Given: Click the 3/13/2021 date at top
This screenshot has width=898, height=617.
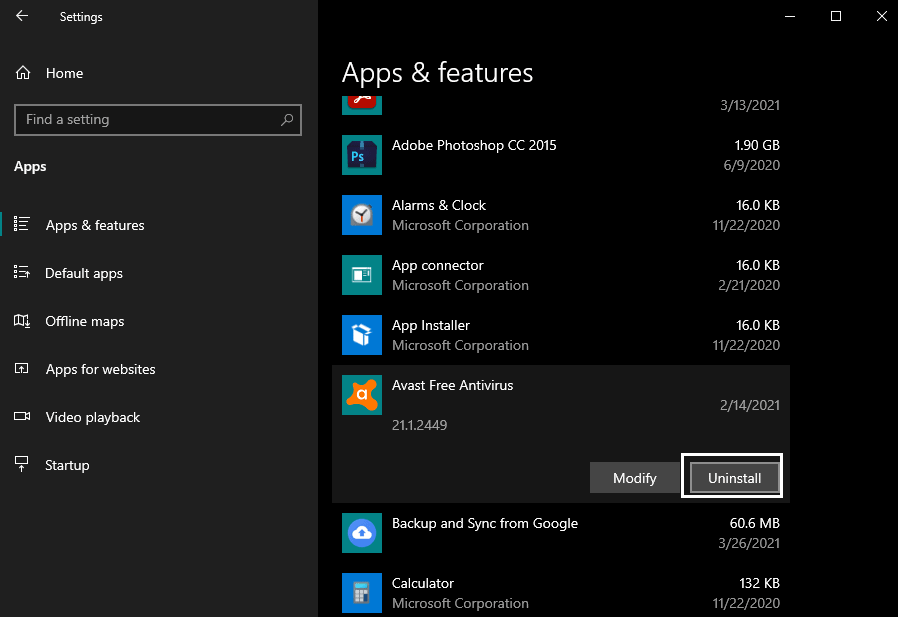Looking at the screenshot, I should tap(750, 105).
